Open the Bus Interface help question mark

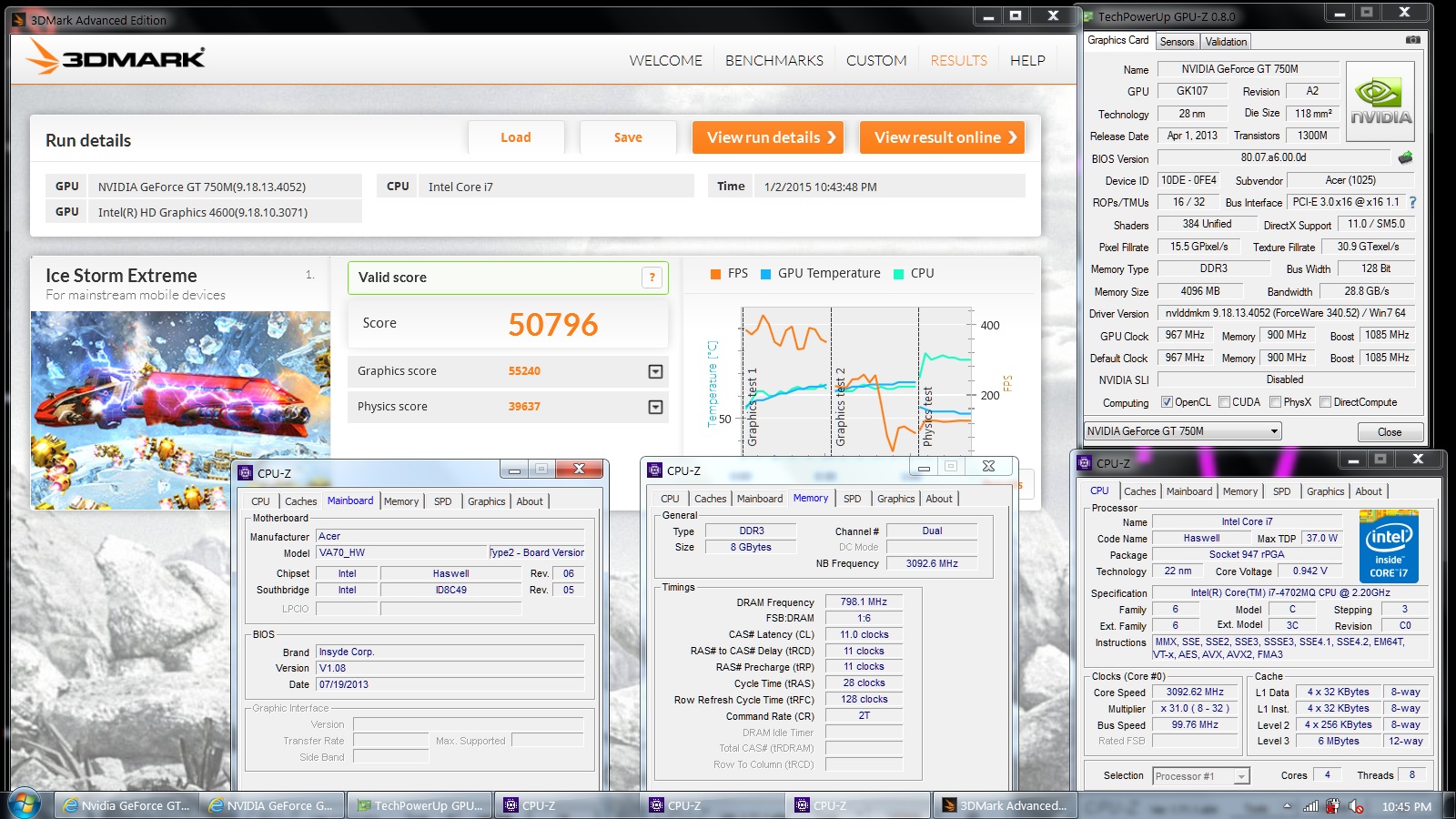tap(1412, 202)
